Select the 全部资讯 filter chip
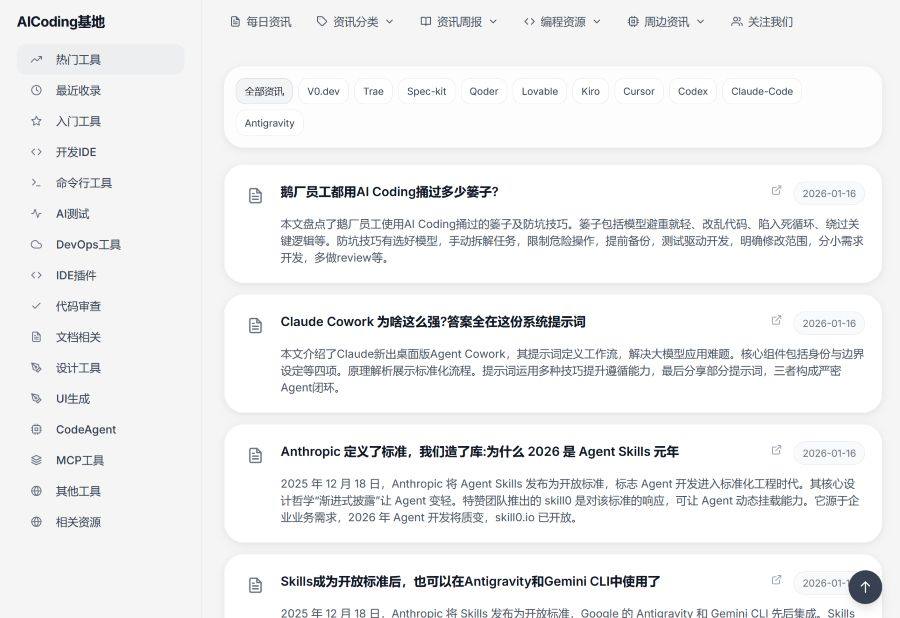Image resolution: width=900 pixels, height=618 pixels. [x=264, y=91]
